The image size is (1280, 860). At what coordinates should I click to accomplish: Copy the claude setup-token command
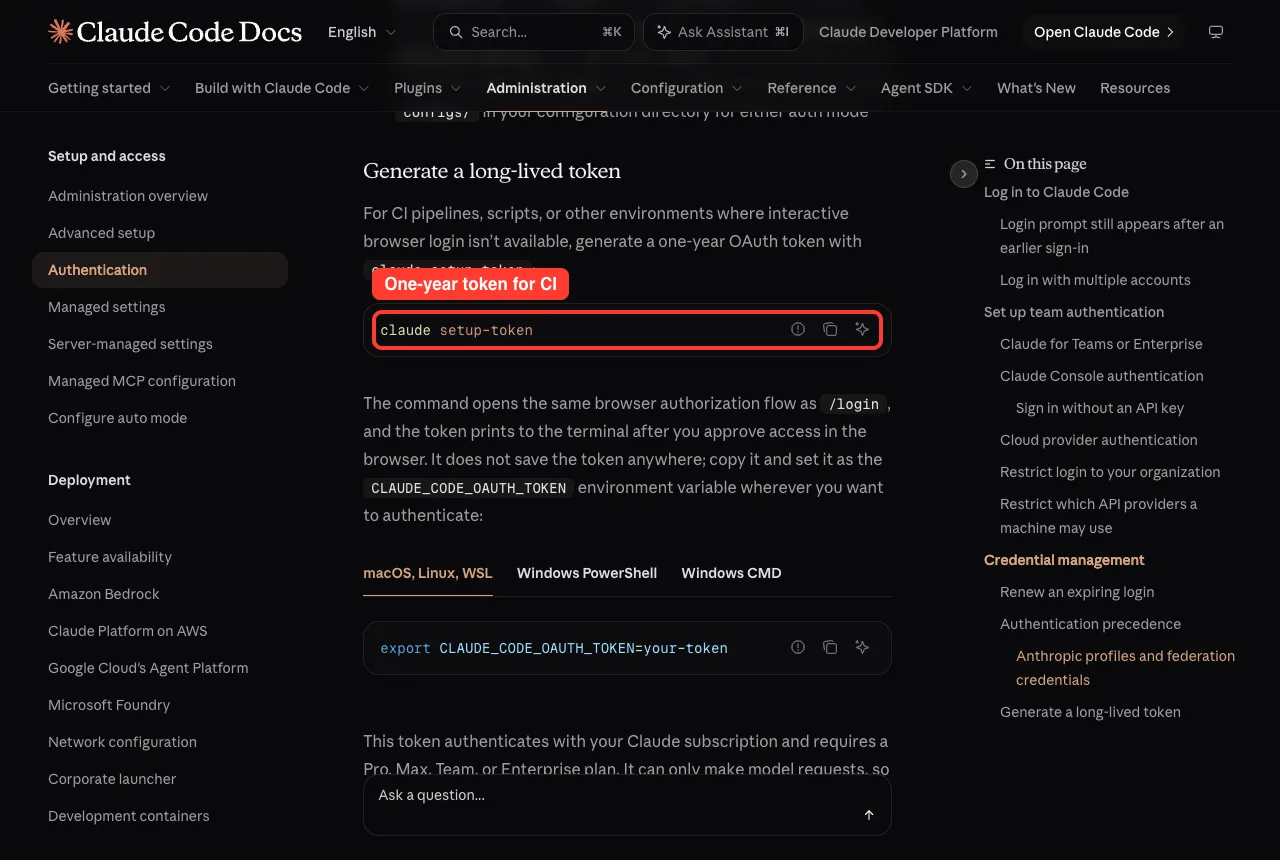(x=830, y=329)
